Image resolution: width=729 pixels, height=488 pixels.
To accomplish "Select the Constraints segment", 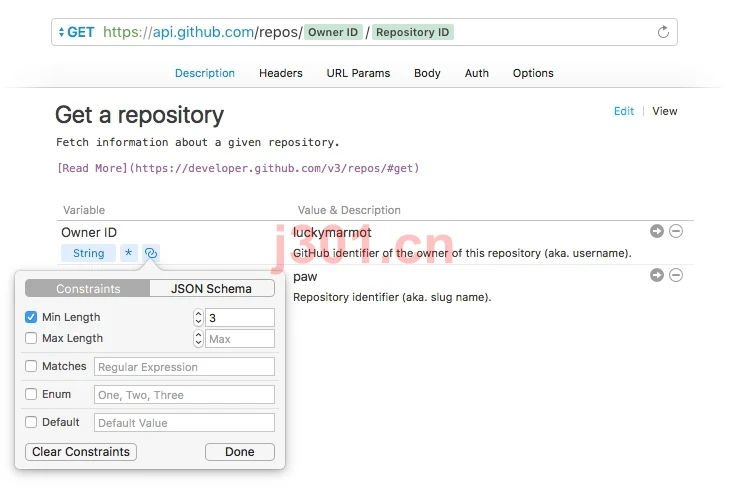I will (x=88, y=289).
